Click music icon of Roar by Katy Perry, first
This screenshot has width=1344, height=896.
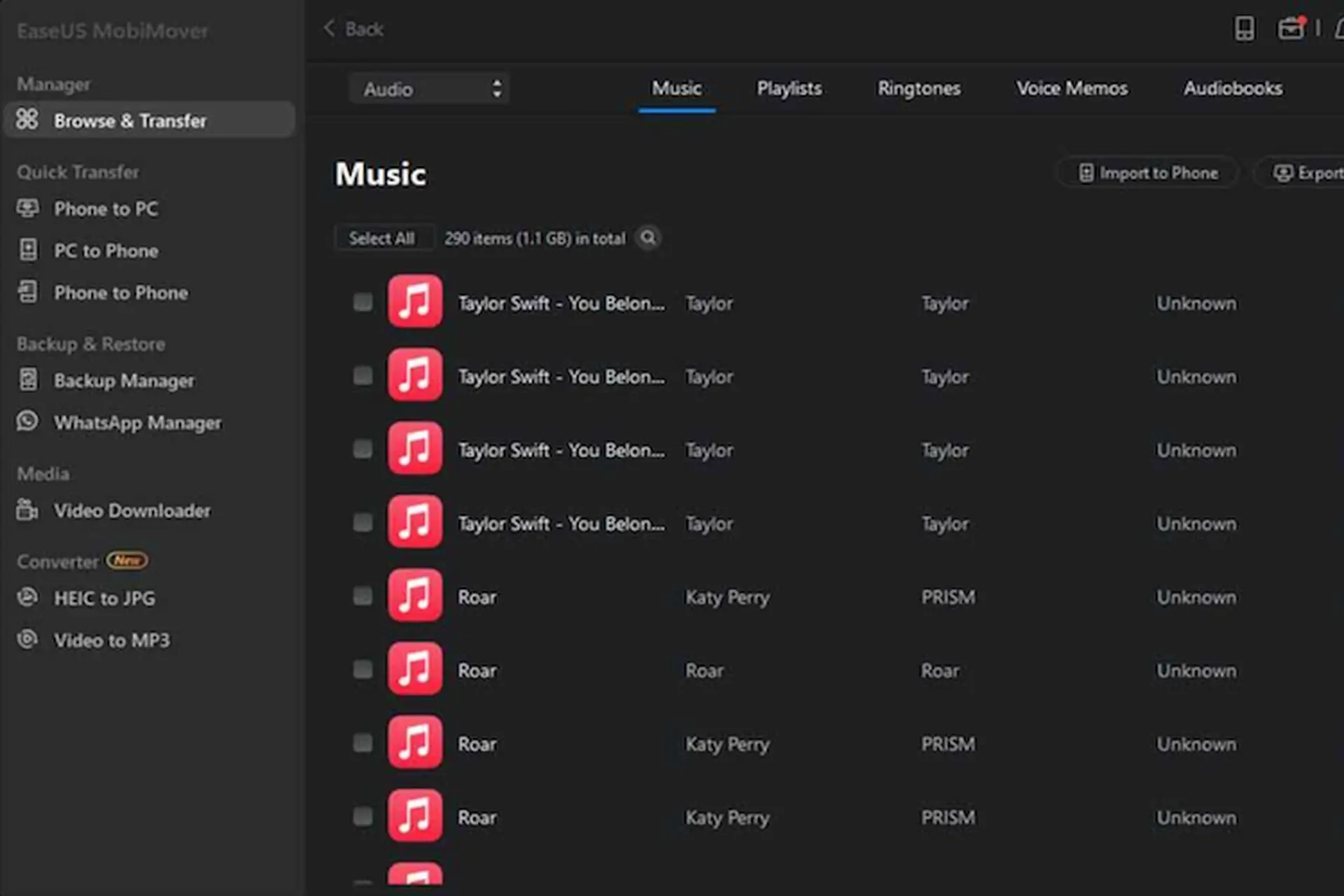(x=415, y=595)
